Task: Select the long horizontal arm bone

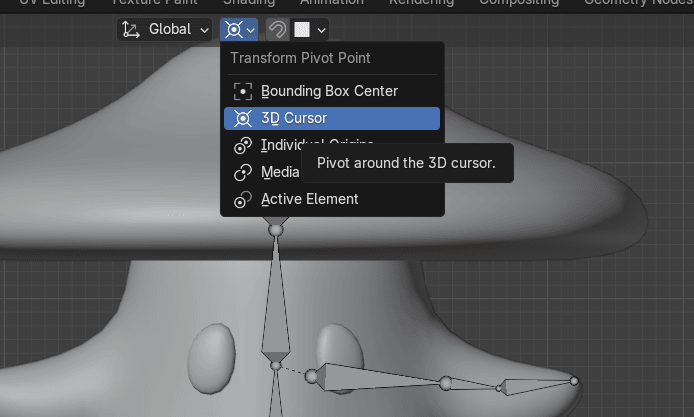Action: click(380, 378)
